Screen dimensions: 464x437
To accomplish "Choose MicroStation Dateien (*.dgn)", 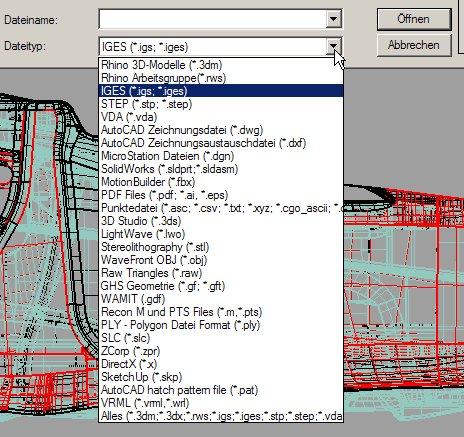I will tap(221, 156).
